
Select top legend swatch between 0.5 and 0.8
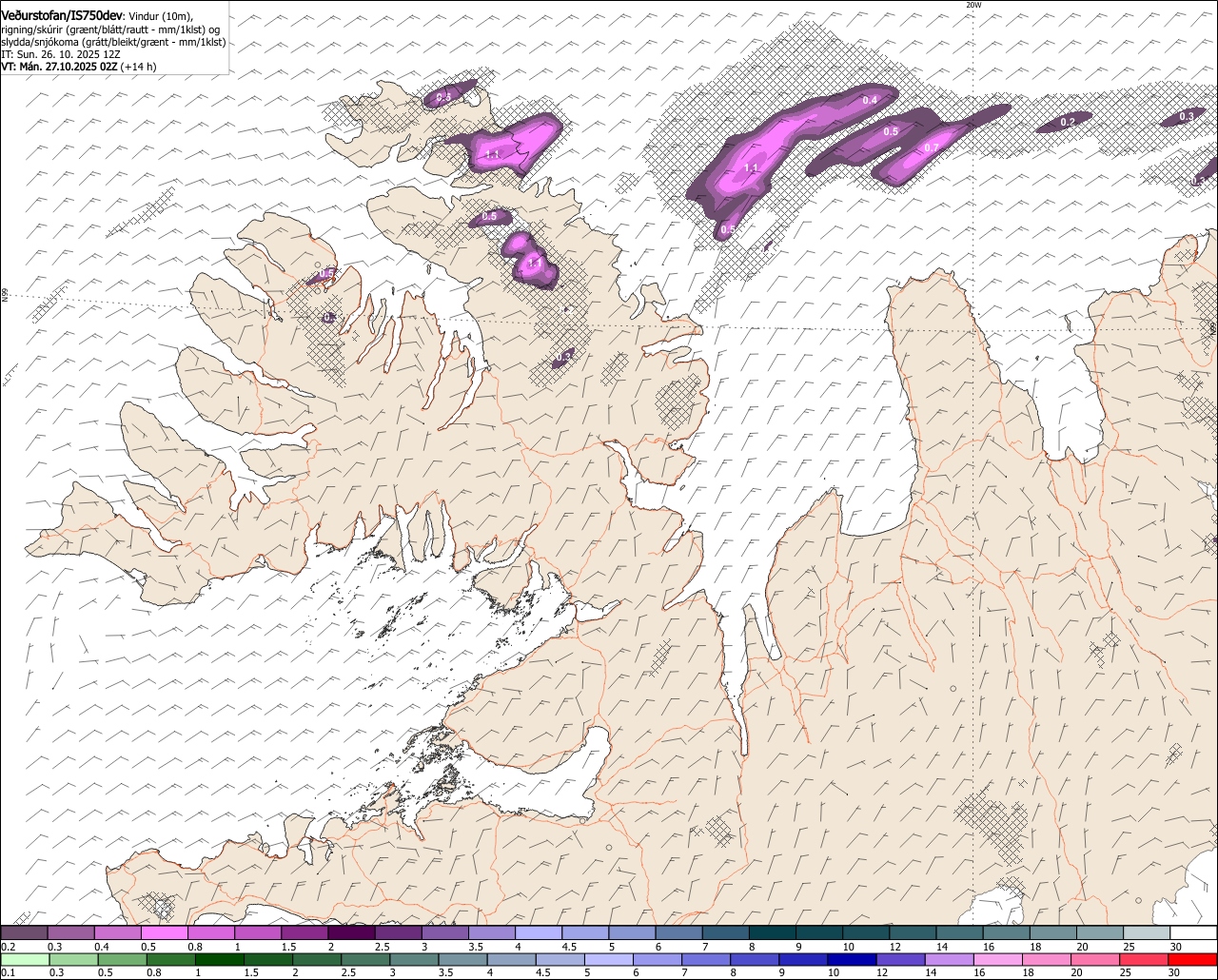click(x=166, y=932)
